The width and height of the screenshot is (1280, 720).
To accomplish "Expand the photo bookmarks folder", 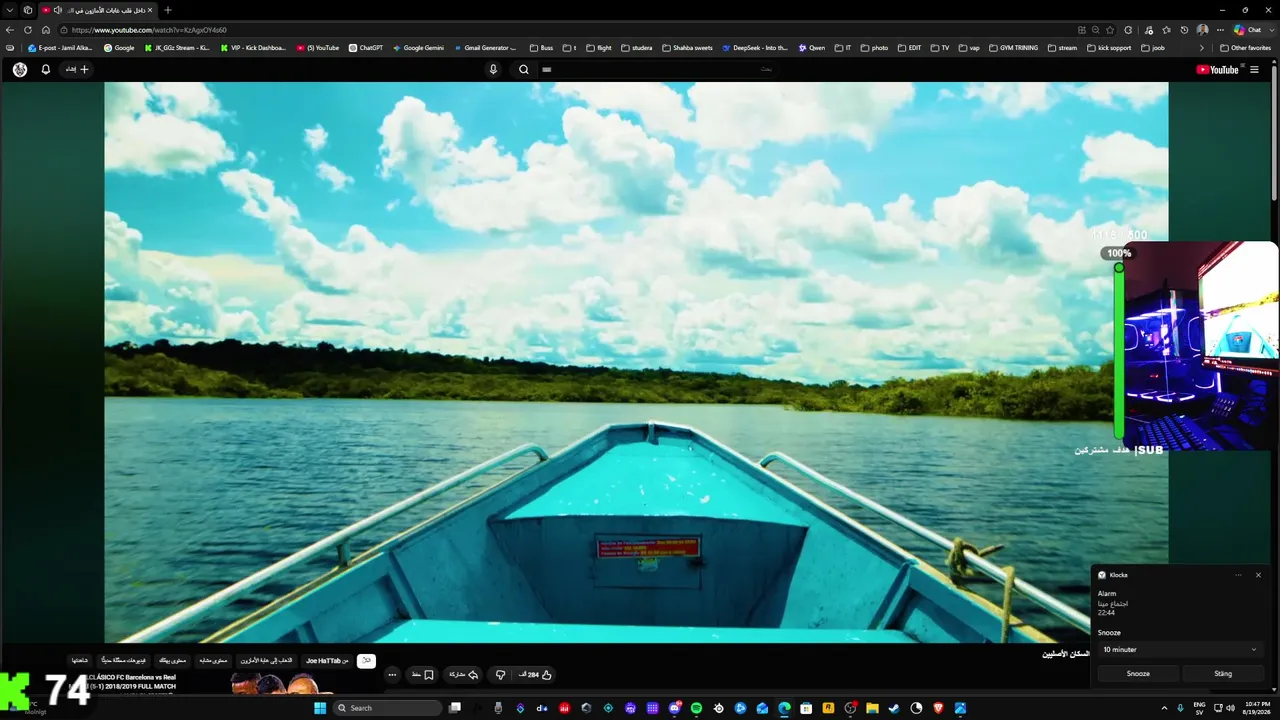I will [x=873, y=48].
